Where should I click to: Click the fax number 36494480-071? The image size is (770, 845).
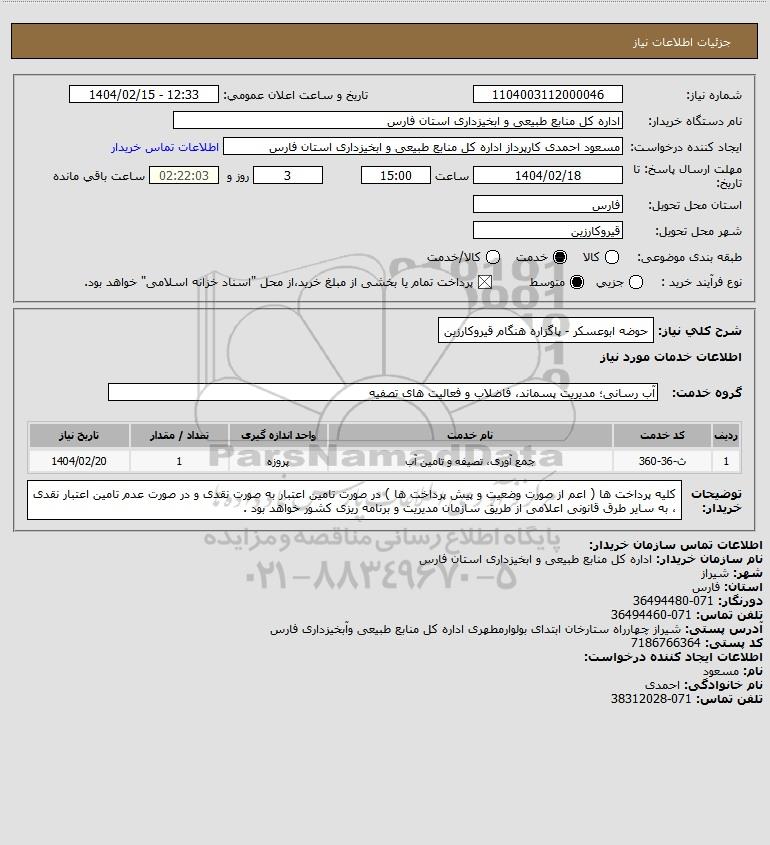672,600
